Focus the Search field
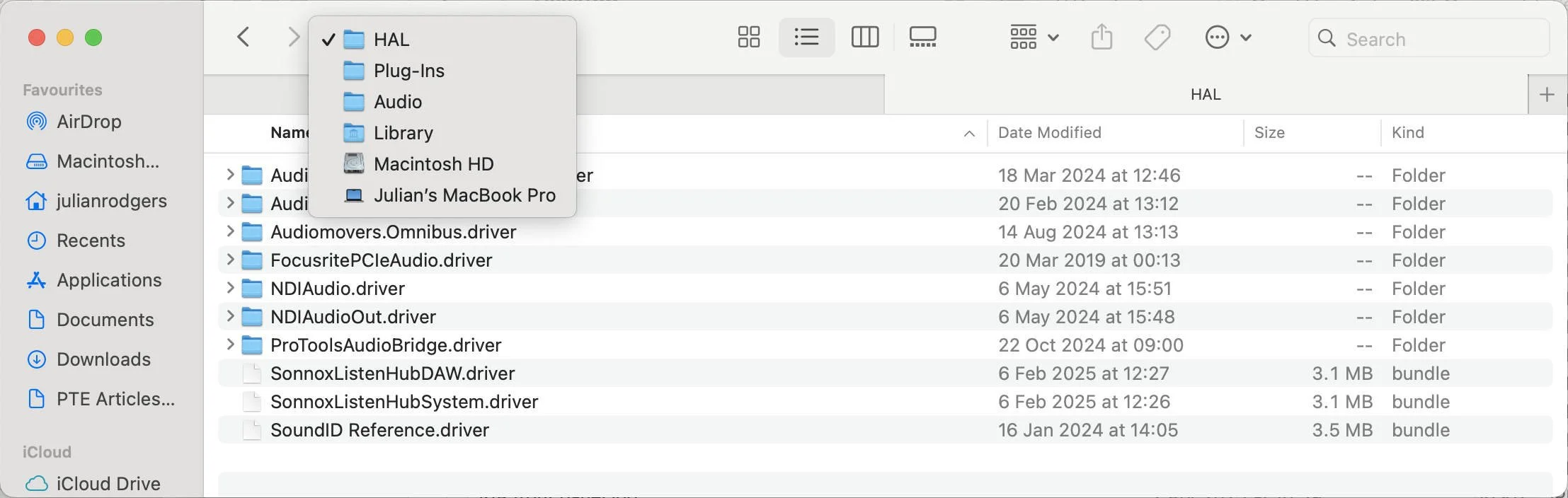The image size is (1568, 498). (1429, 39)
